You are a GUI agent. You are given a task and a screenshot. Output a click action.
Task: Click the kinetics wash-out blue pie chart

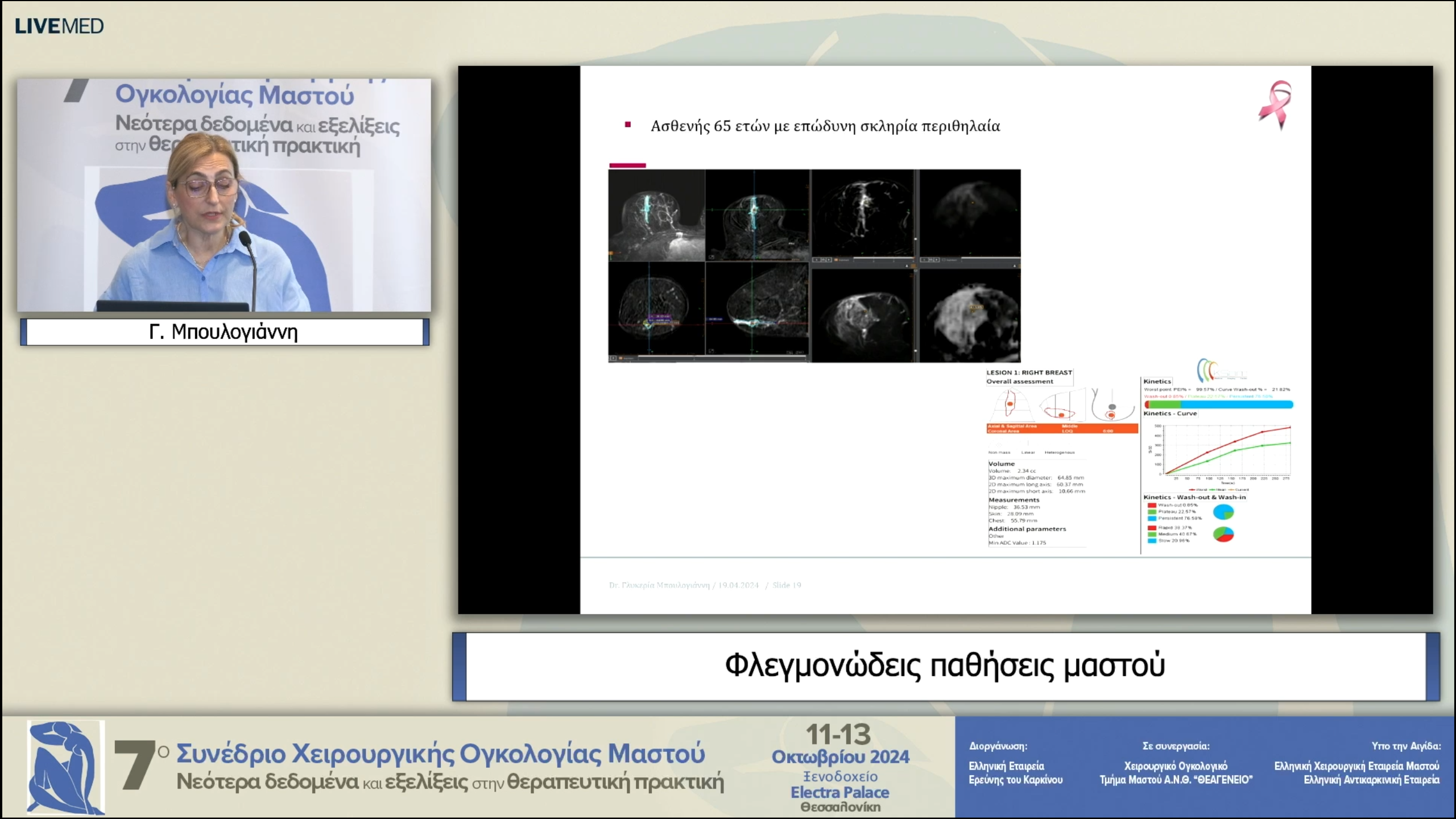click(1223, 512)
